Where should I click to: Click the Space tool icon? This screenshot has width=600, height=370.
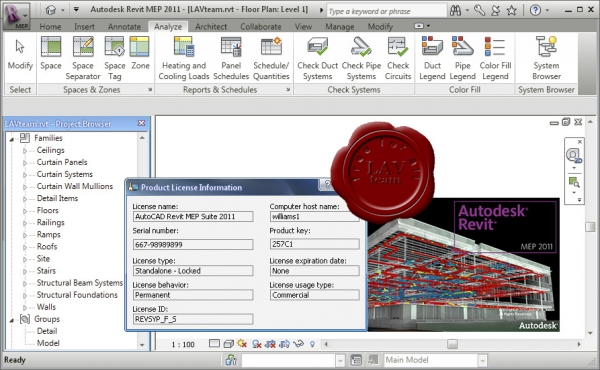[51, 47]
